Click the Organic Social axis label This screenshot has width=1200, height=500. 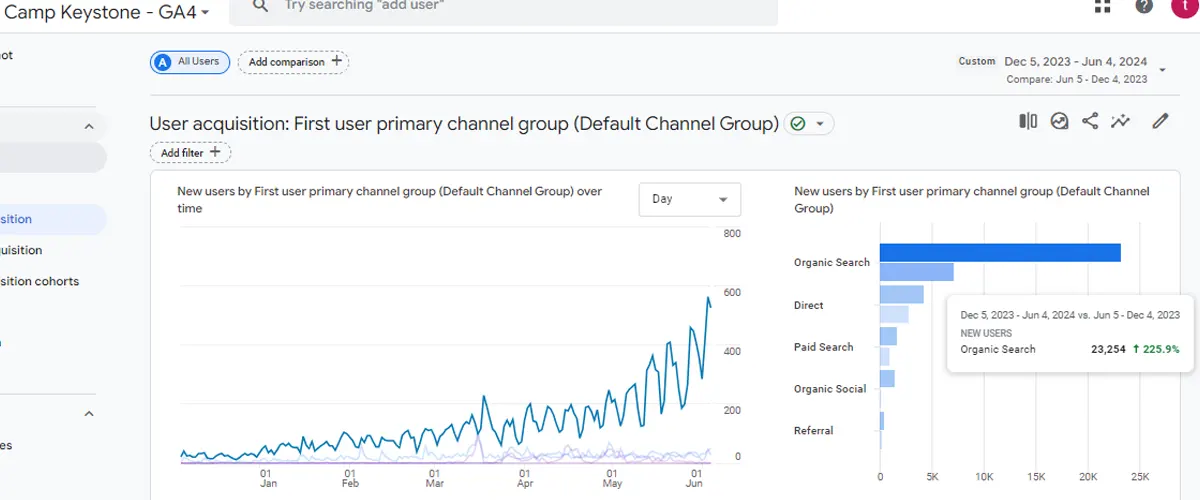point(830,389)
